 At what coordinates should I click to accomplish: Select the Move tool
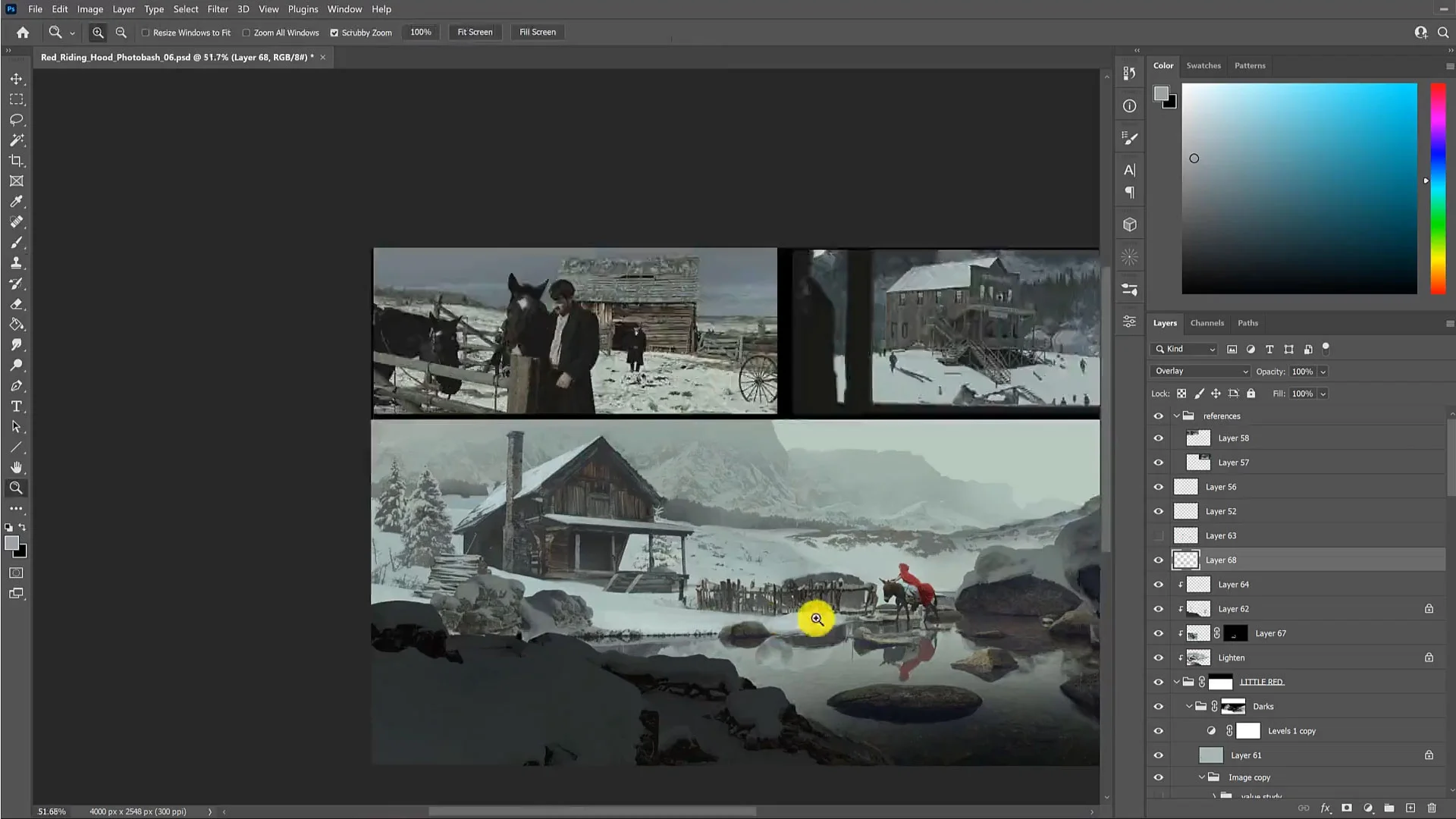coord(16,79)
